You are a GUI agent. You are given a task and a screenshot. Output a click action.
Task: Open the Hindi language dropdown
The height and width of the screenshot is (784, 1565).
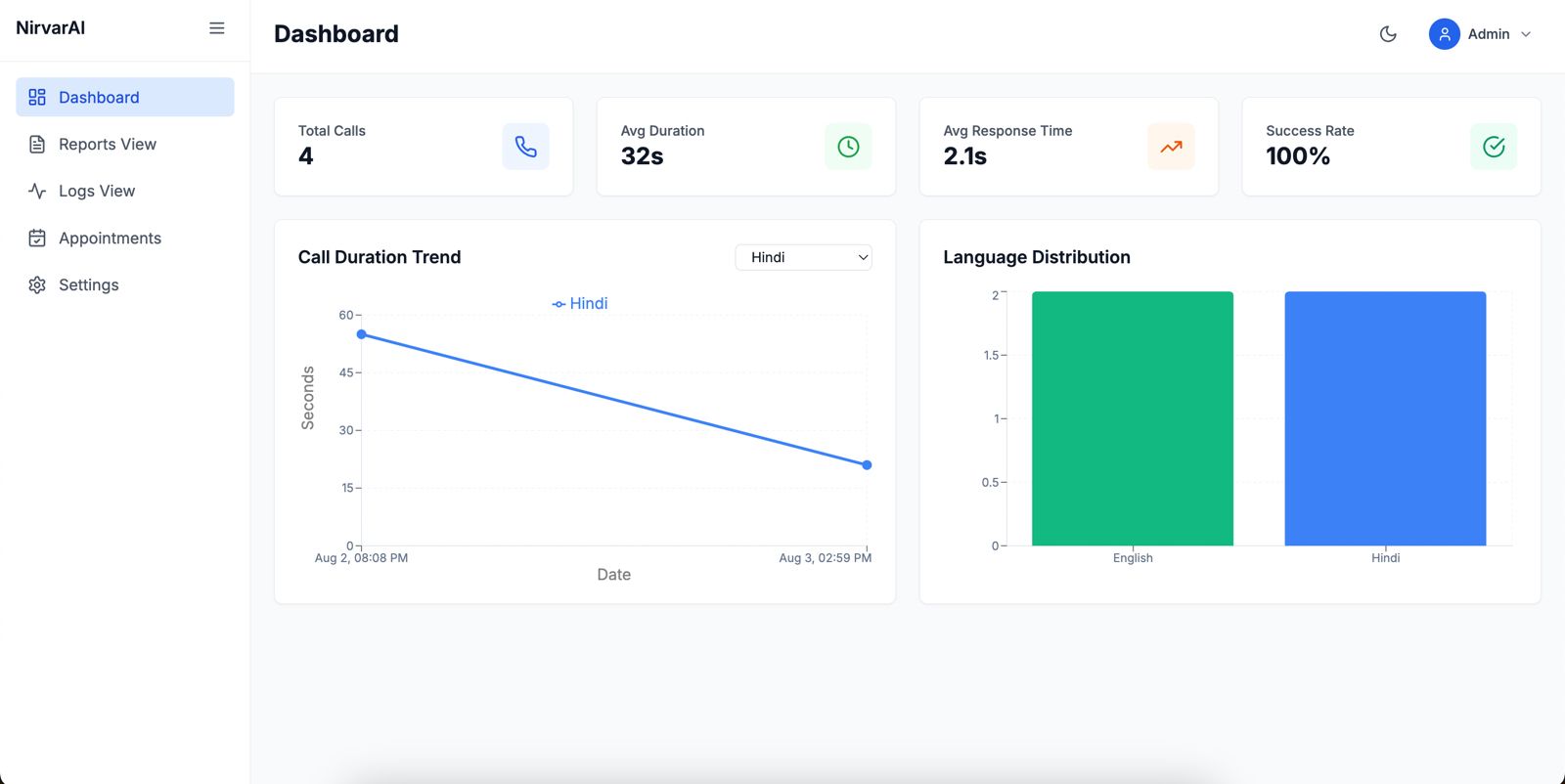coord(803,257)
